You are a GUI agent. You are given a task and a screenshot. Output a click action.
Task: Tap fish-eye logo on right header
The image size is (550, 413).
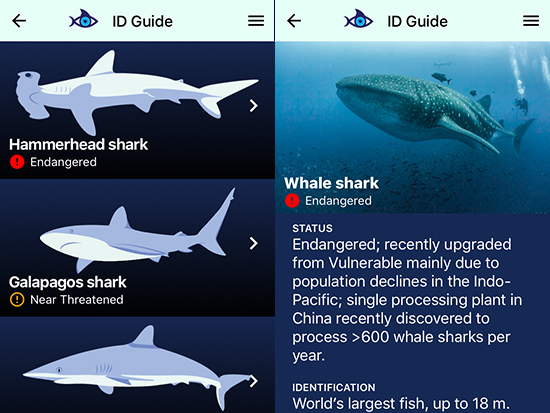pyautogui.click(x=358, y=19)
